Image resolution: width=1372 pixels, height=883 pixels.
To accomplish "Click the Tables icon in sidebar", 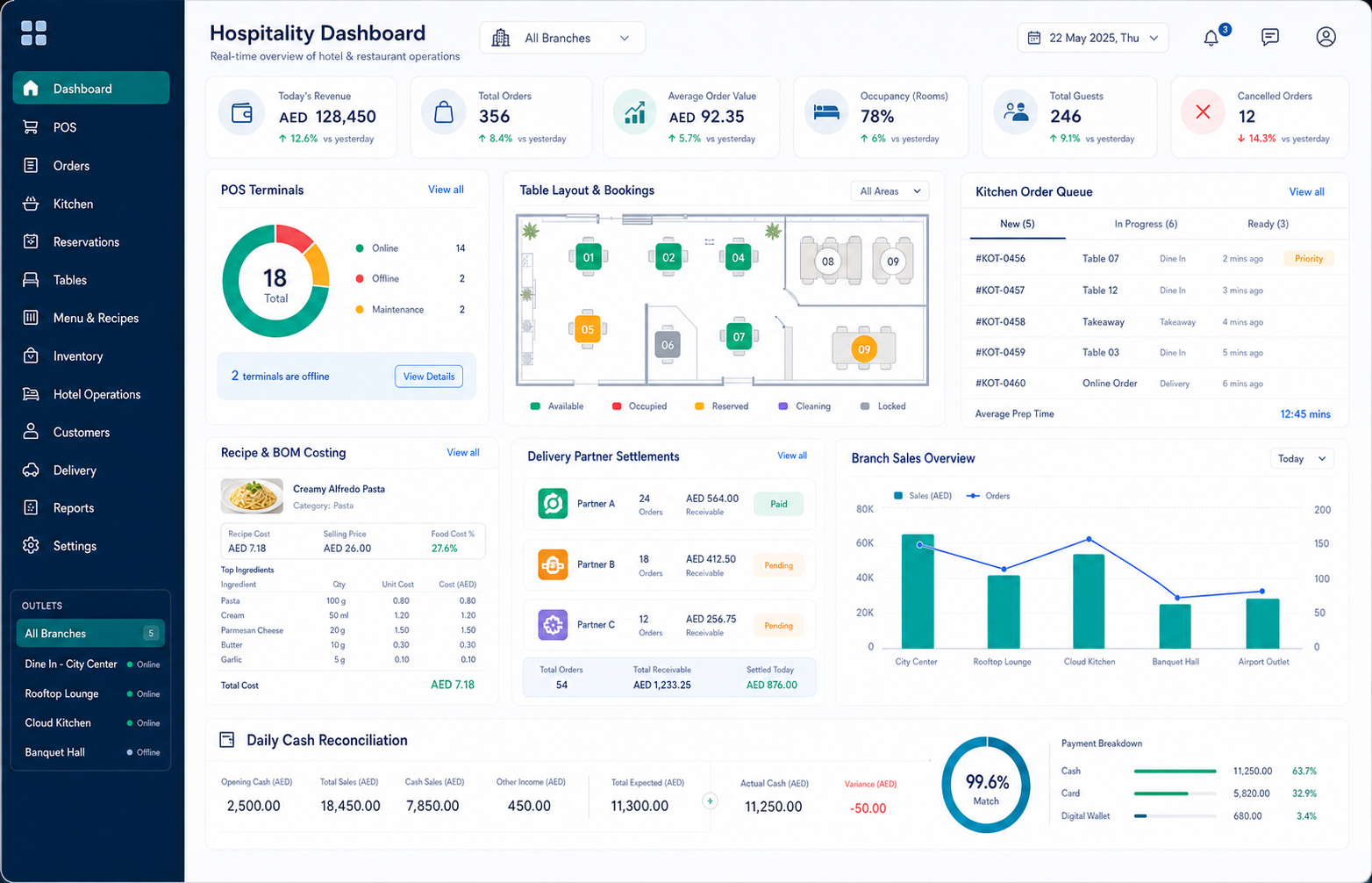I will [31, 280].
